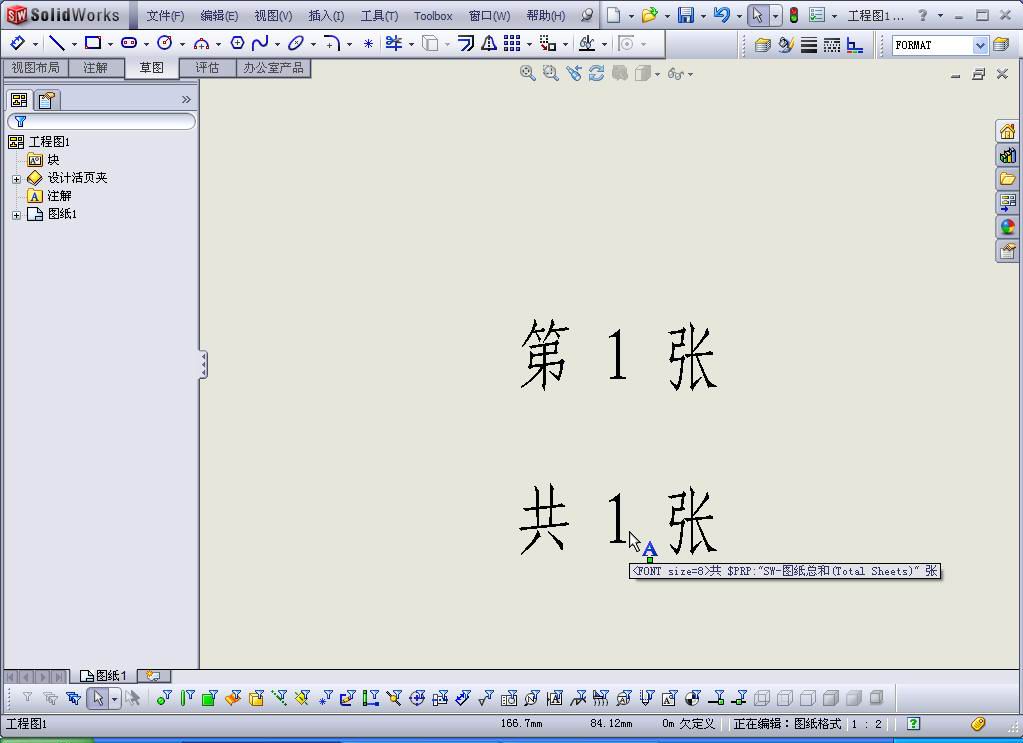This screenshot has height=743, width=1023.
Task: Expand the 设计活页夹 tree node
Action: (x=16, y=179)
